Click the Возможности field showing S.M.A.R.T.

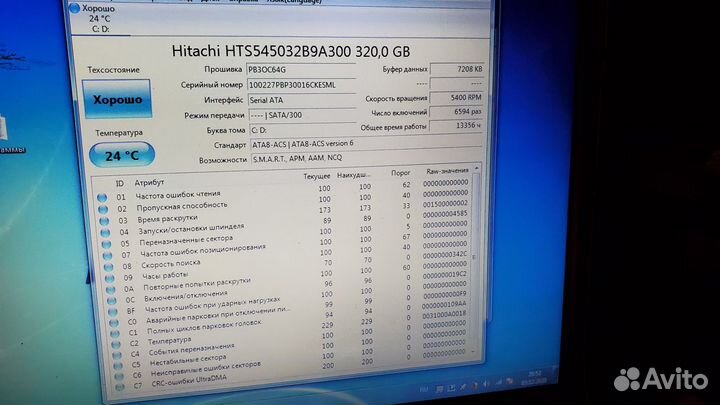[x=367, y=158]
